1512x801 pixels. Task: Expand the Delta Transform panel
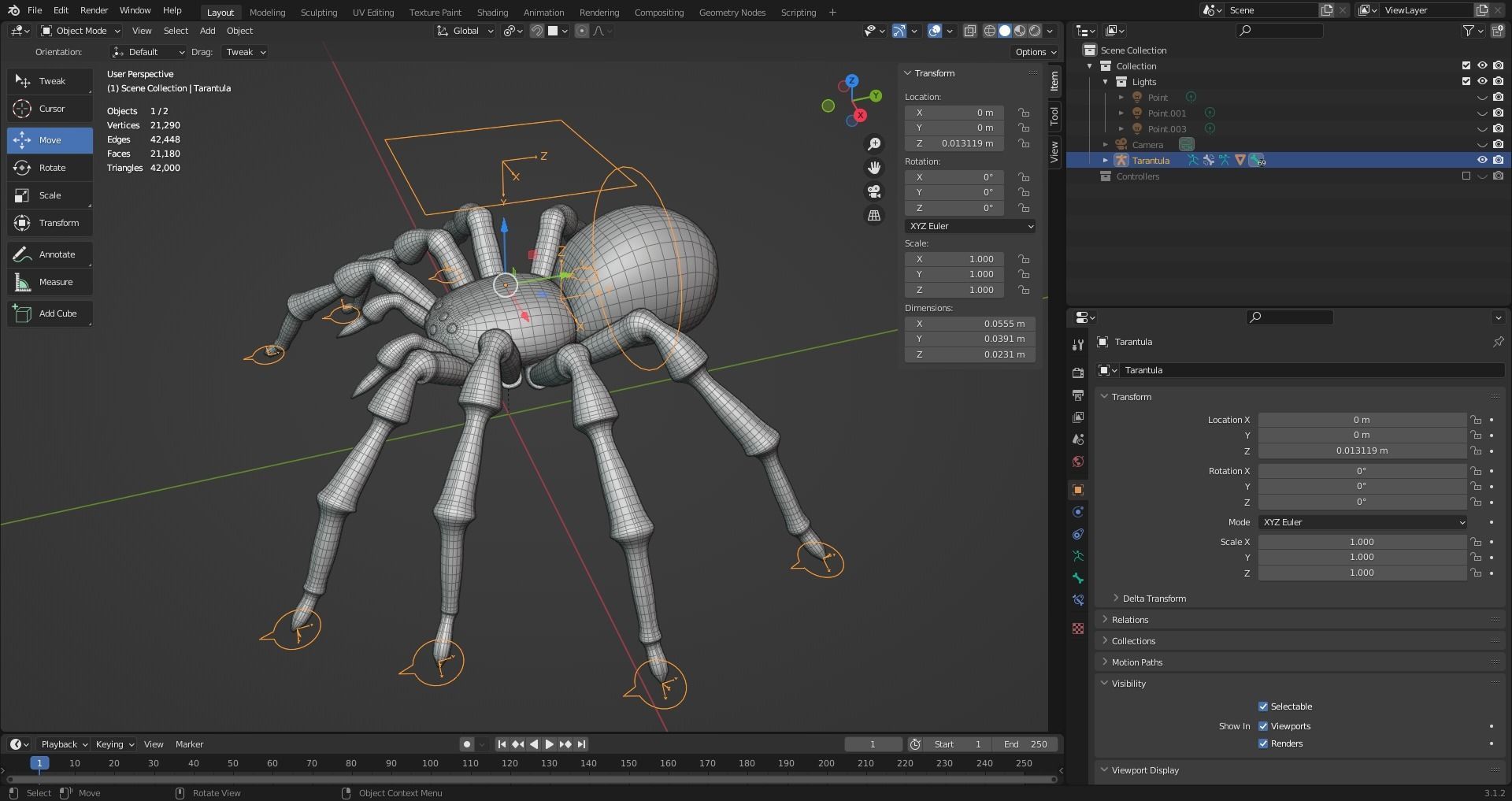click(x=1154, y=599)
